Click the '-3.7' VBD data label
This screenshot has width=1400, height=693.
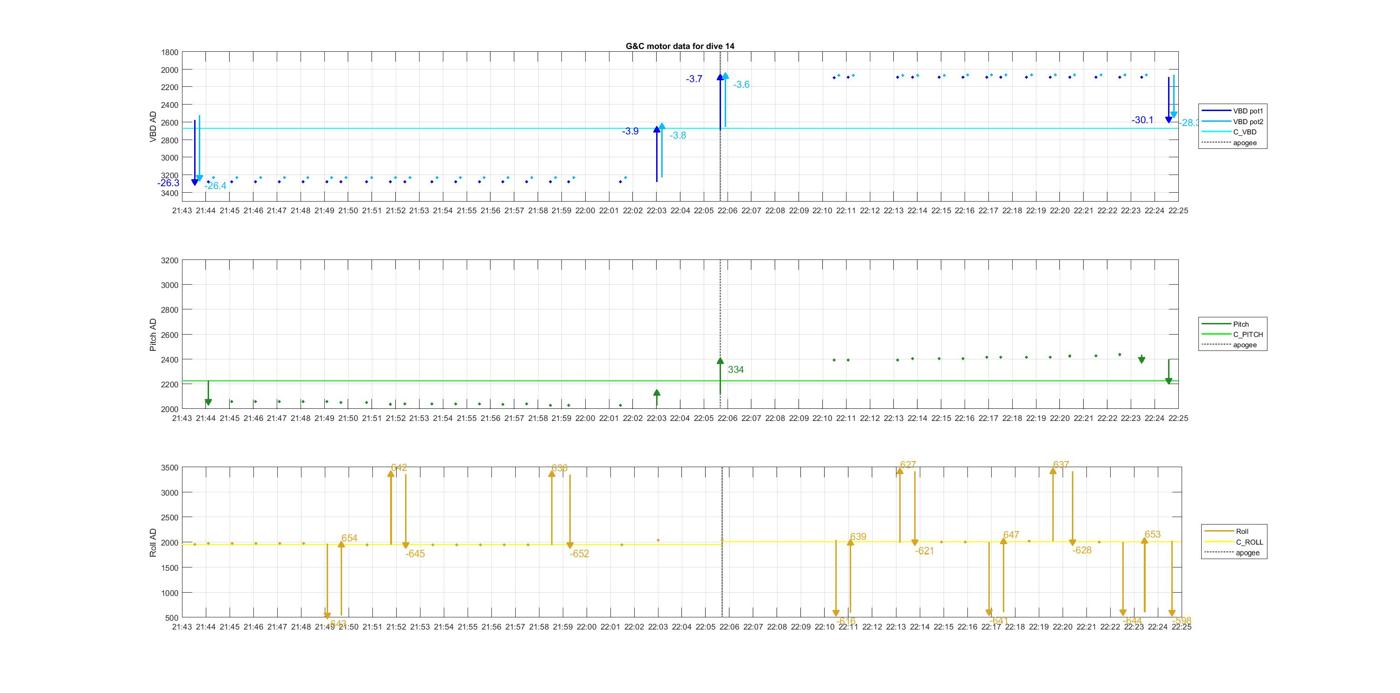[694, 79]
